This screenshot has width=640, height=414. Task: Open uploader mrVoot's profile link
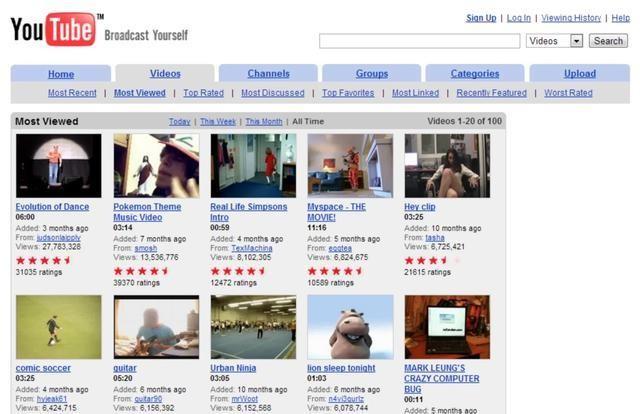click(245, 399)
